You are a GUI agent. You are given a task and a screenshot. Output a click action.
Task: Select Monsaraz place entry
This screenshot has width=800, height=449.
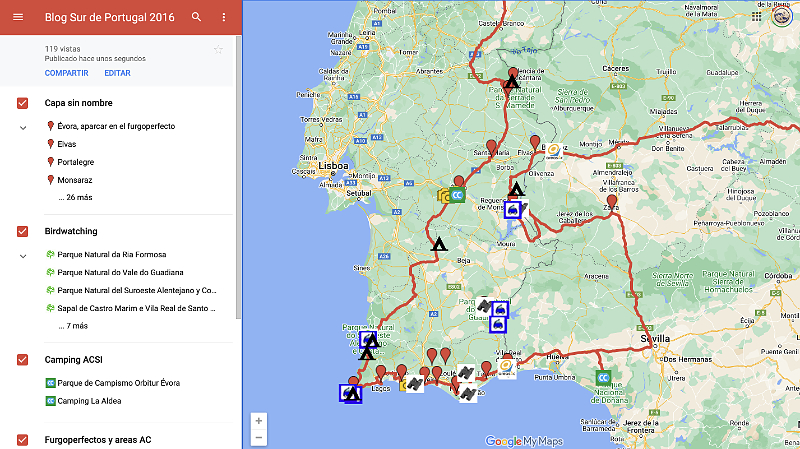click(74, 180)
